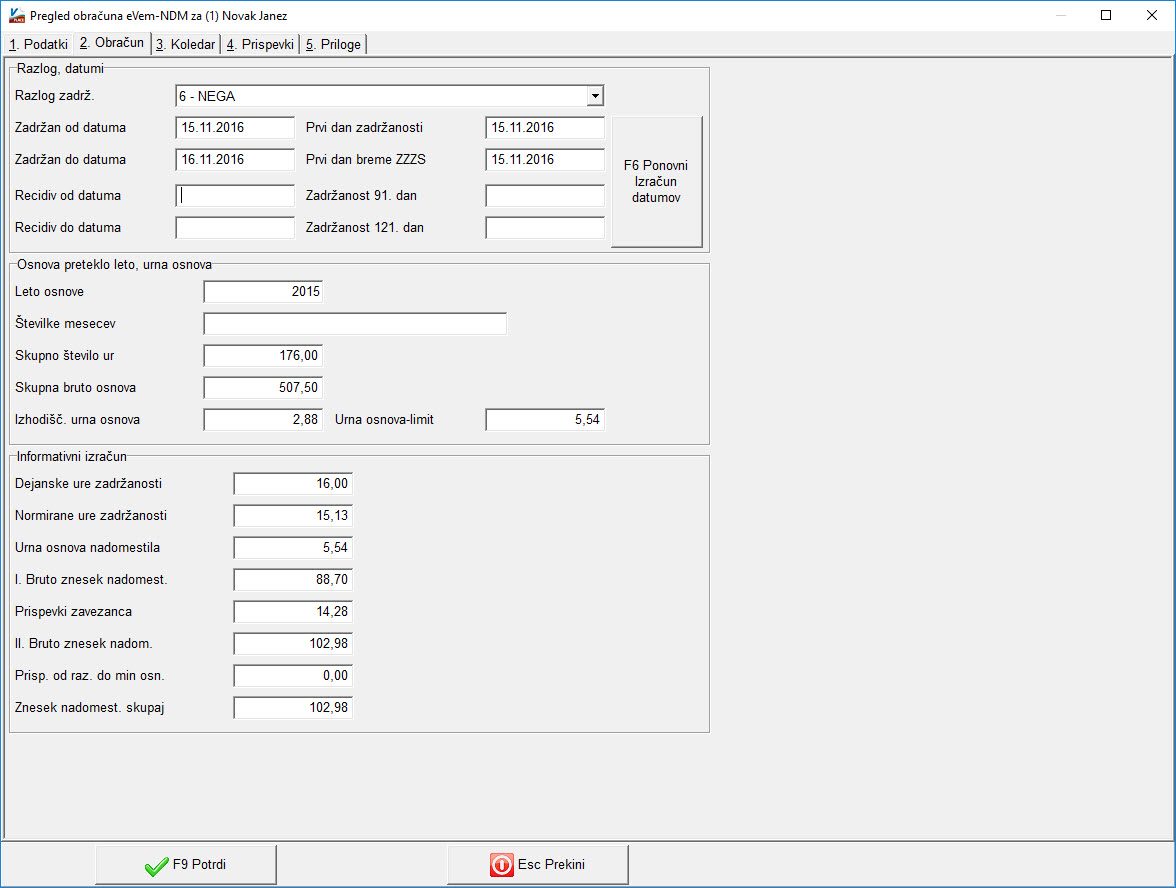Select the 6 - NEGA combo box
The image size is (1176, 888).
pos(389,96)
